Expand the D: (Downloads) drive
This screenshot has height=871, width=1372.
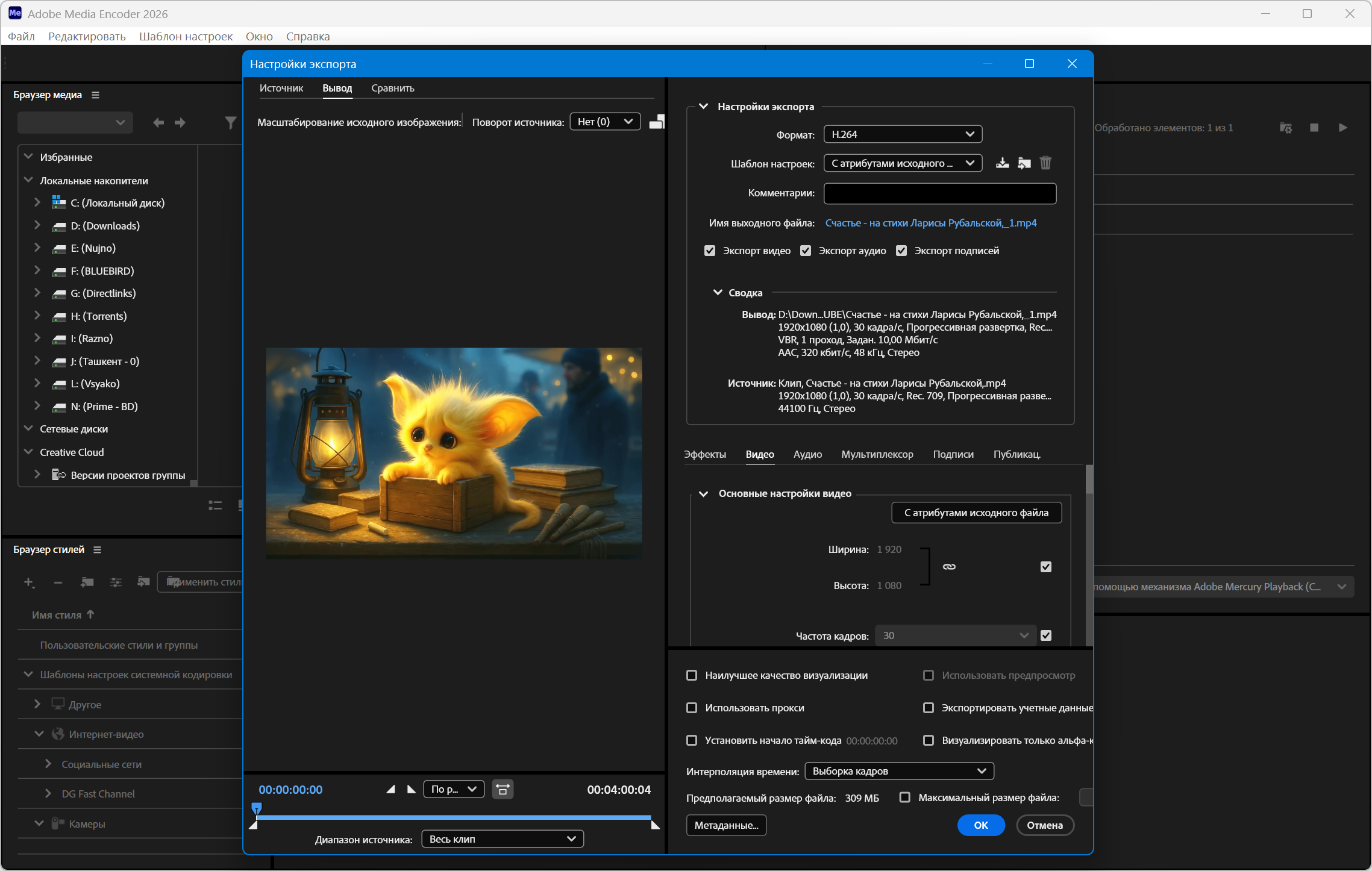click(x=37, y=225)
